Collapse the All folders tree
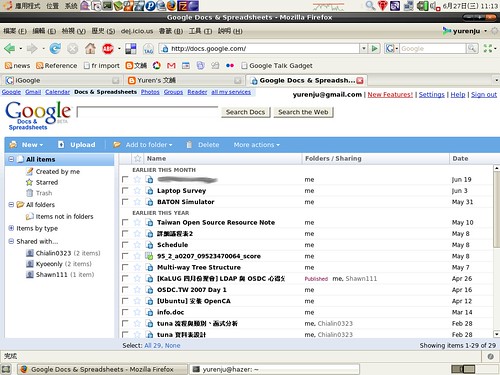The image size is (500, 375). [11, 204]
